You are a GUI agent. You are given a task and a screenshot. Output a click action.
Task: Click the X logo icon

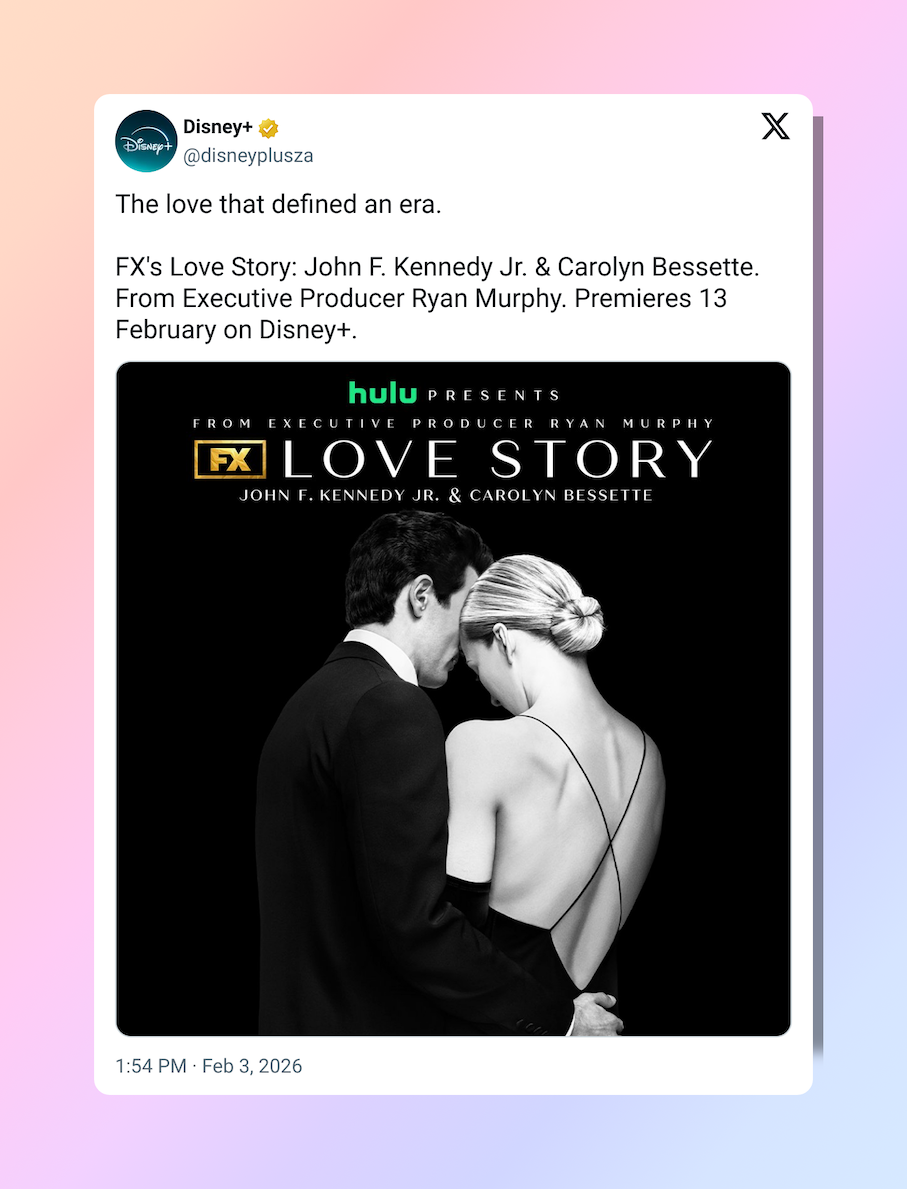(x=775, y=126)
